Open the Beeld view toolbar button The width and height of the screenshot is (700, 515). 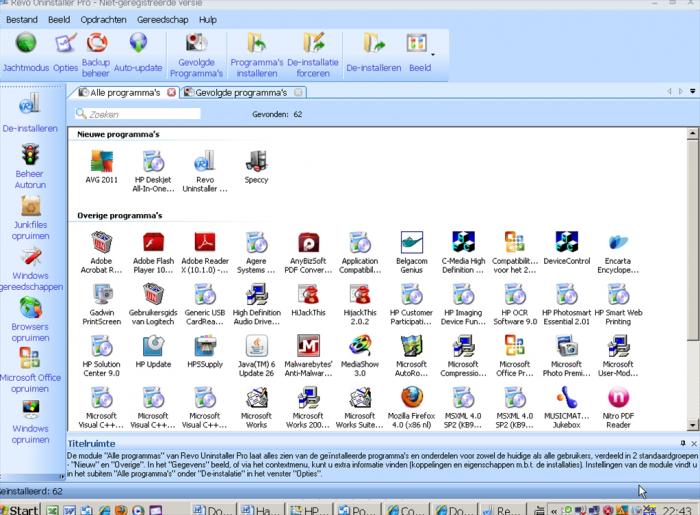(x=418, y=53)
